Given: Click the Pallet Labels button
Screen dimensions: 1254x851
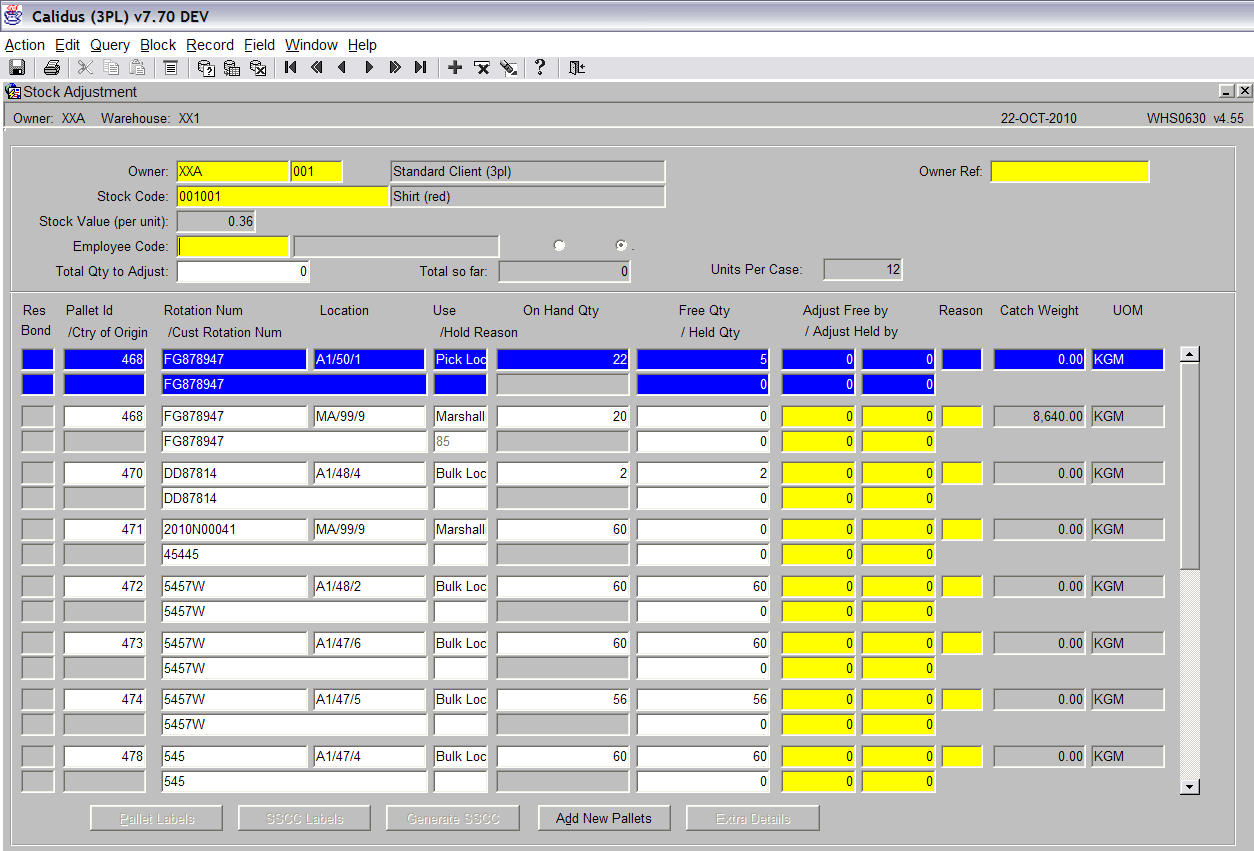Looking at the screenshot, I should pyautogui.click(x=156, y=818).
